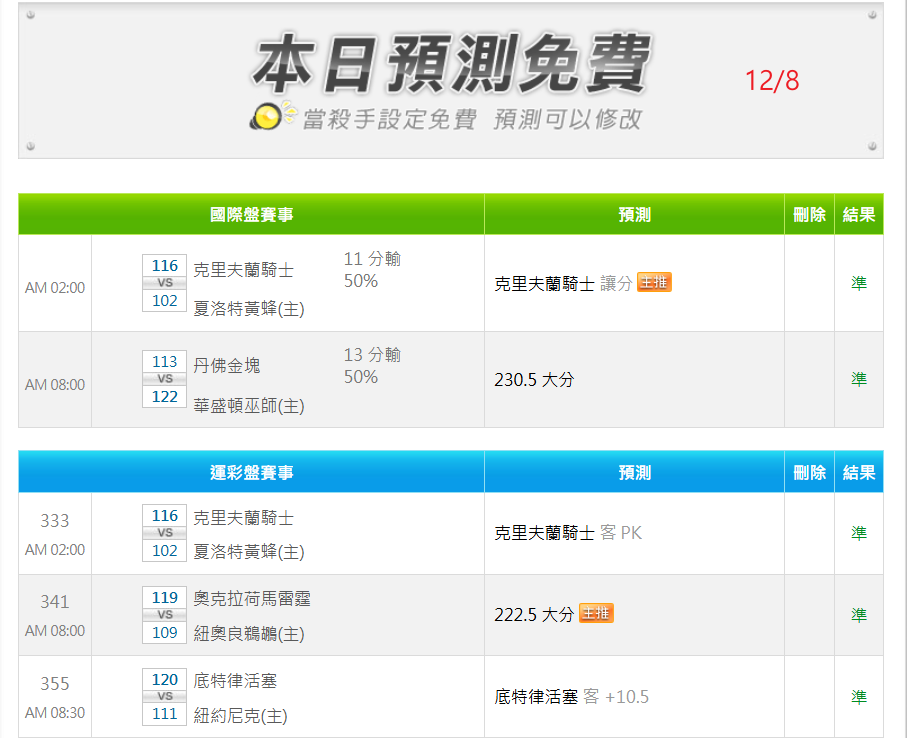Click game number 355

[55, 683]
